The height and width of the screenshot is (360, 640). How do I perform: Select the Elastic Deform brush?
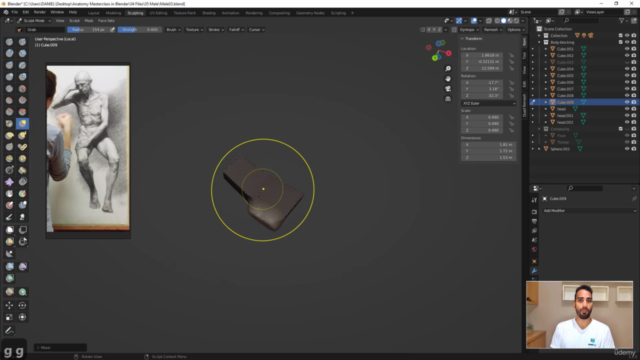point(9,135)
